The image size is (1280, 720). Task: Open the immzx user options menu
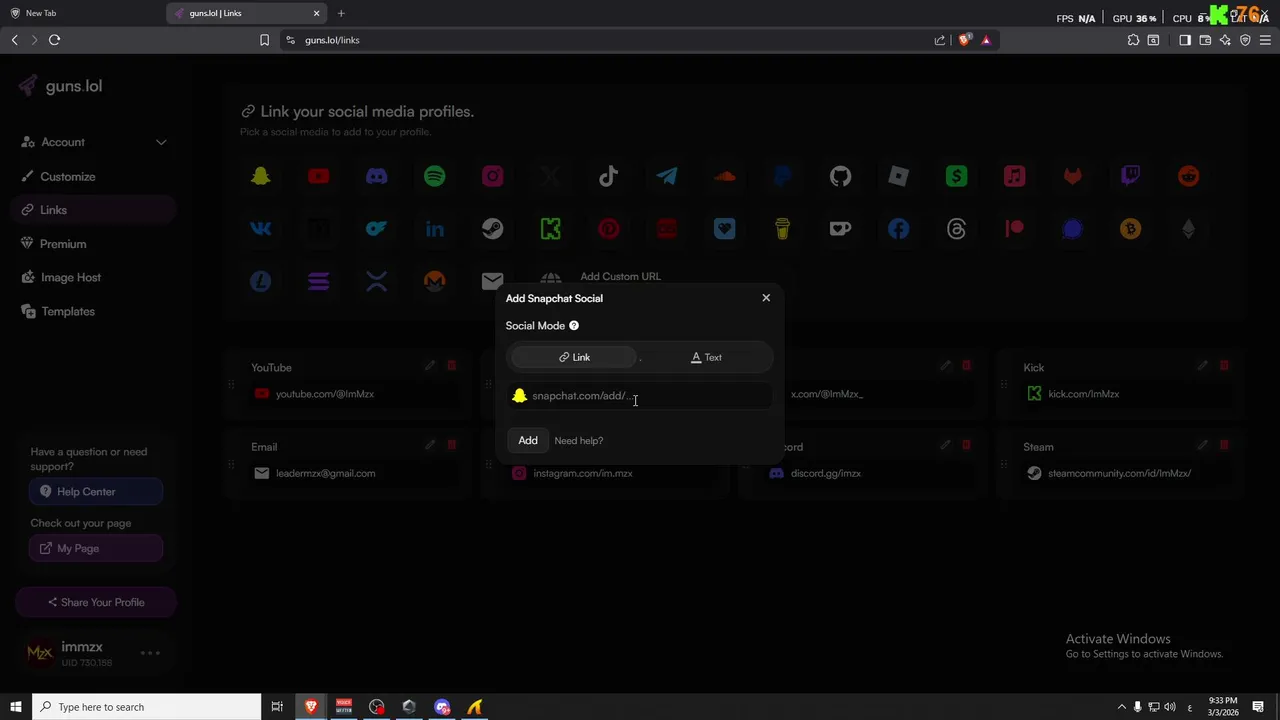(150, 653)
